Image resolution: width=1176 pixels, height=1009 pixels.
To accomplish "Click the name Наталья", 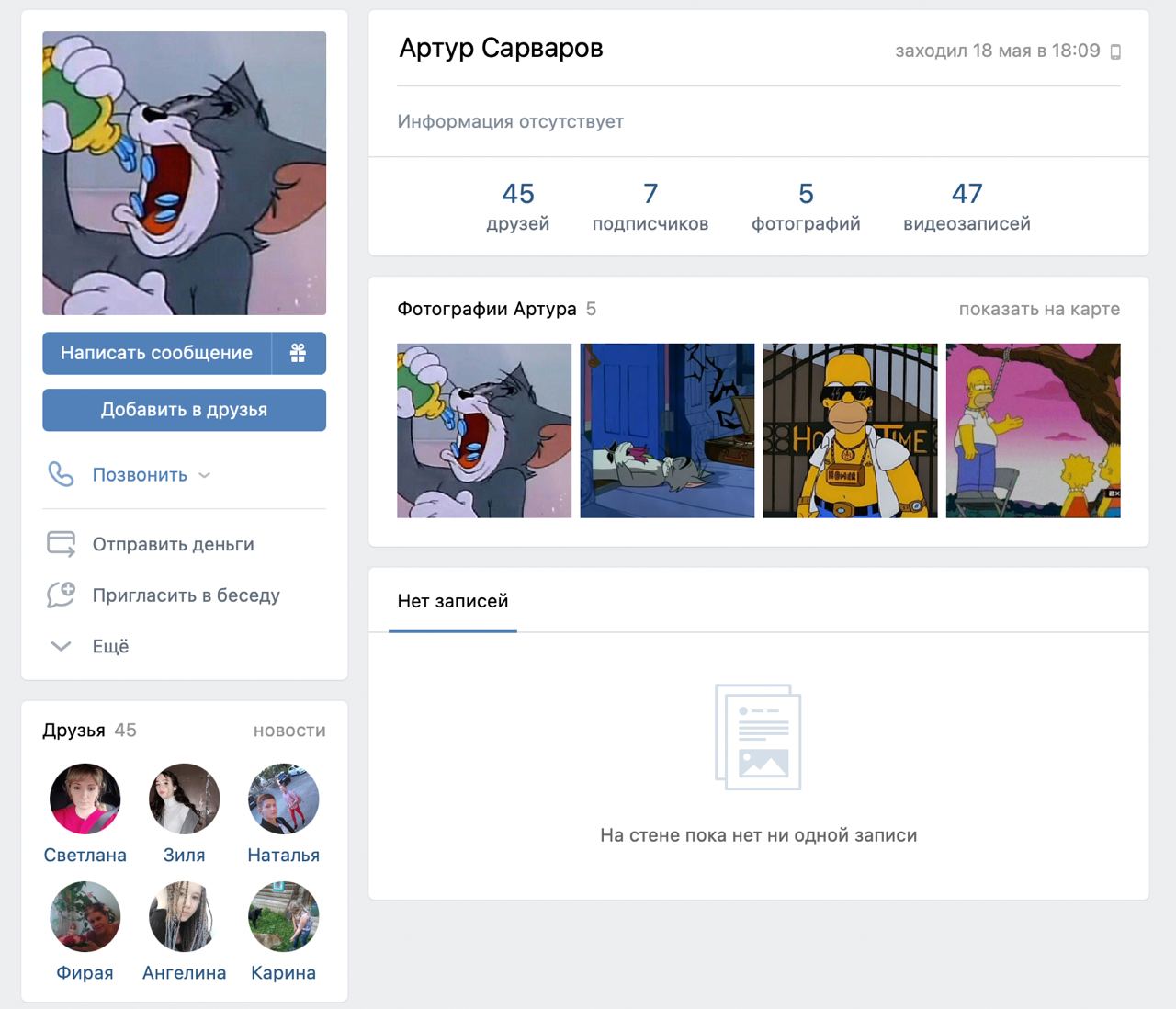I will click(x=283, y=855).
